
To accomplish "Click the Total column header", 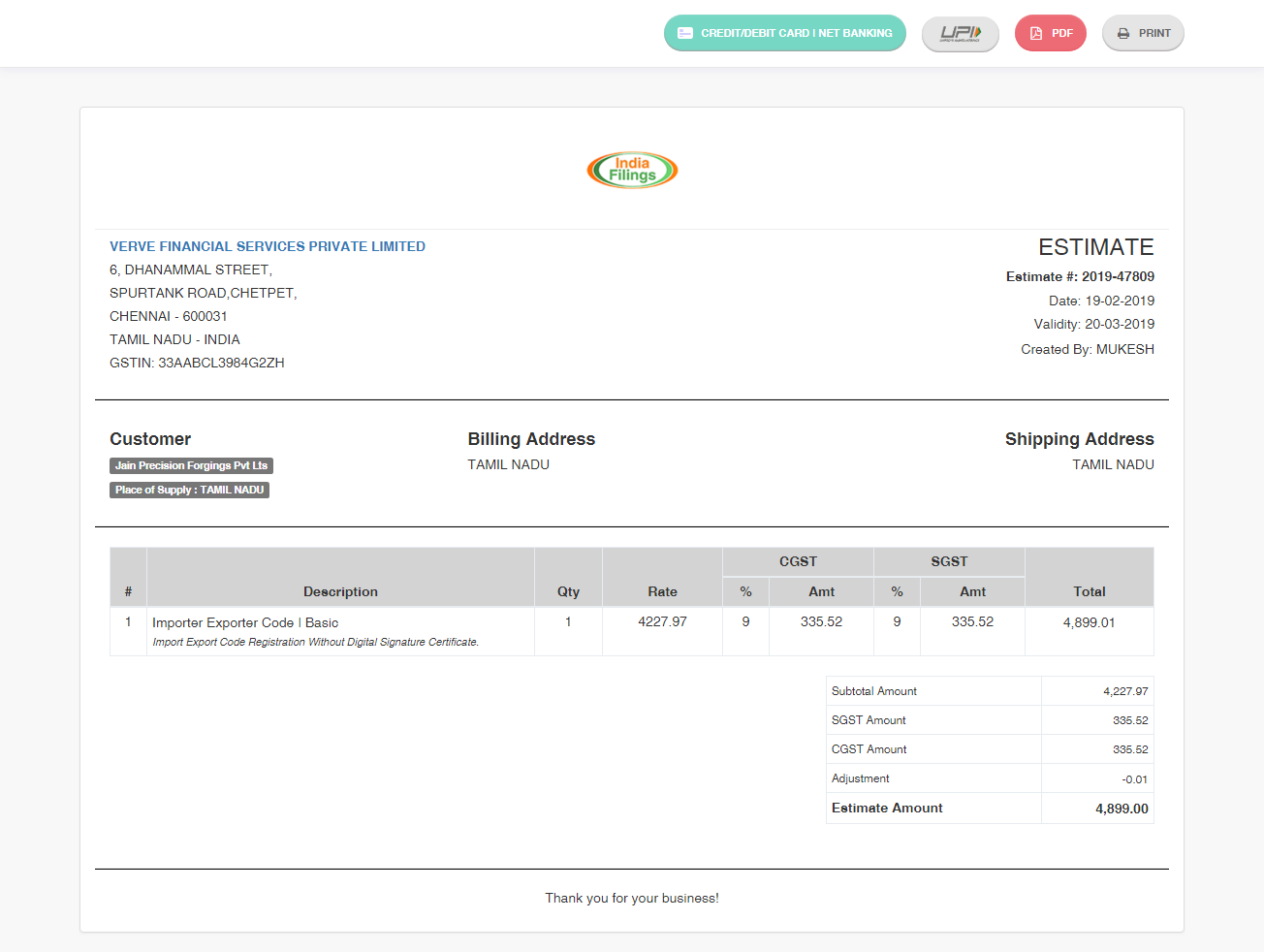I will [x=1090, y=591].
